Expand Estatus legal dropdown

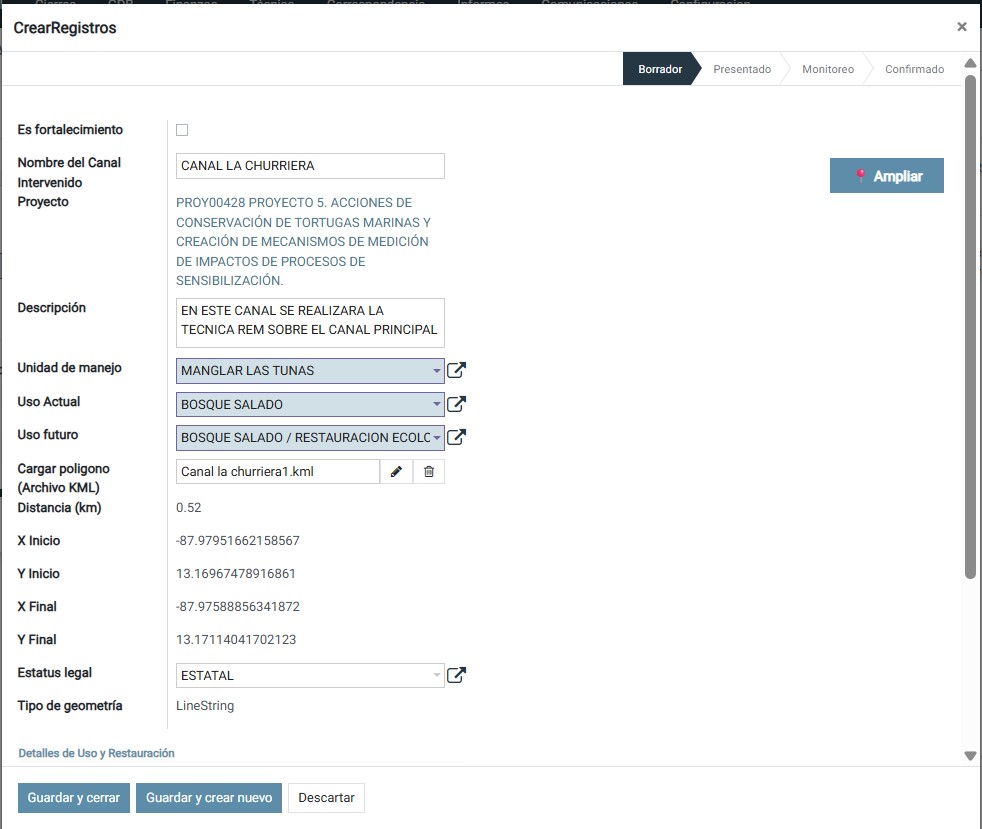[x=437, y=676]
